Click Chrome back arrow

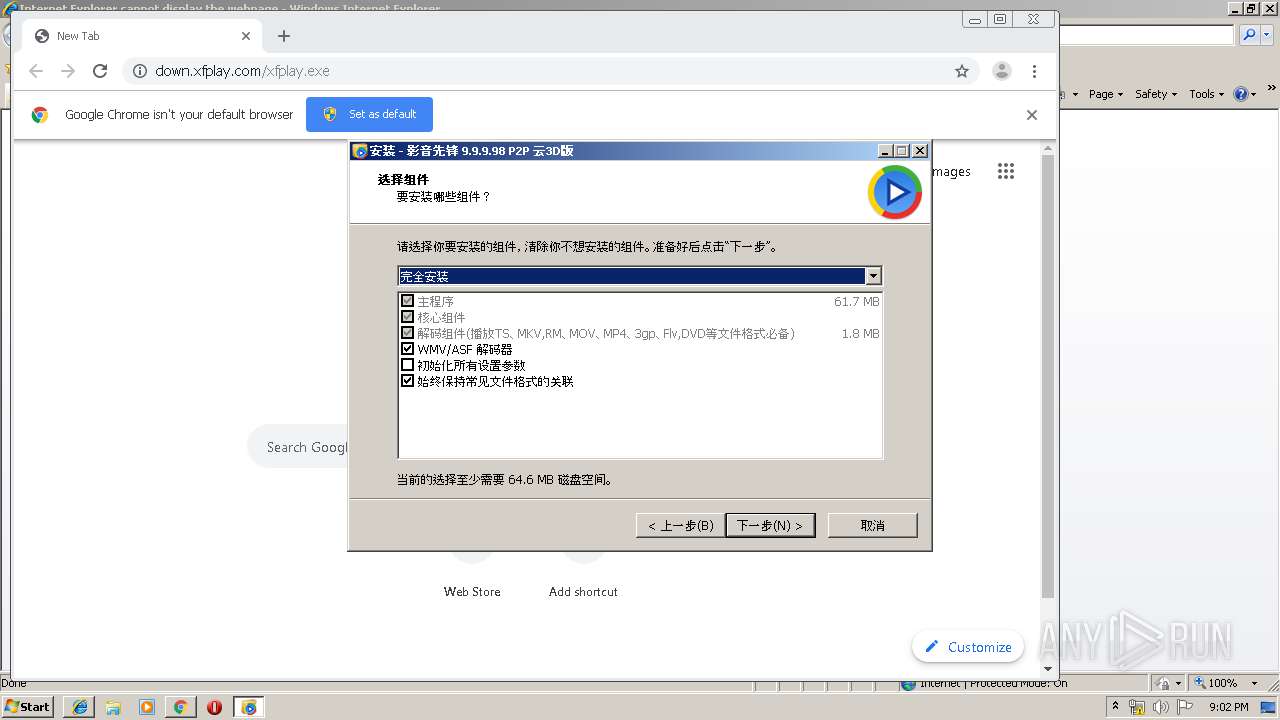(x=36, y=71)
